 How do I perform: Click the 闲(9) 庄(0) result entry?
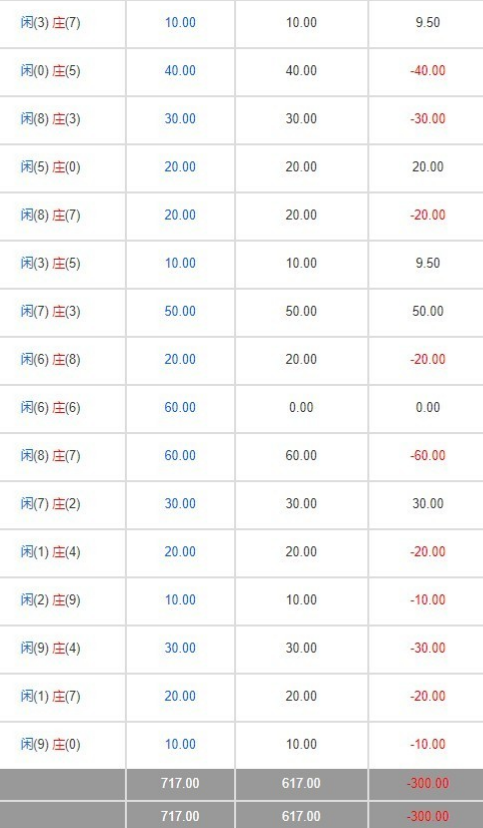(51, 744)
